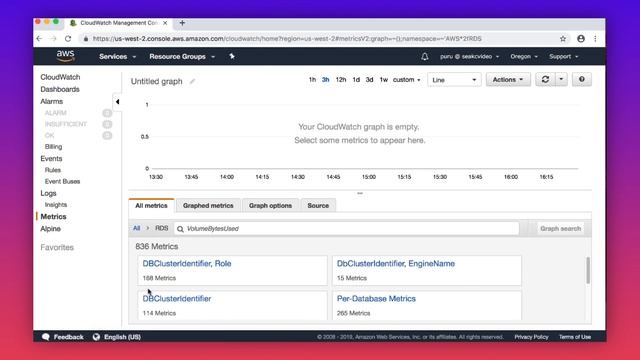Open a new browser tab
640x360 pixels.
pyautogui.click(x=182, y=23)
